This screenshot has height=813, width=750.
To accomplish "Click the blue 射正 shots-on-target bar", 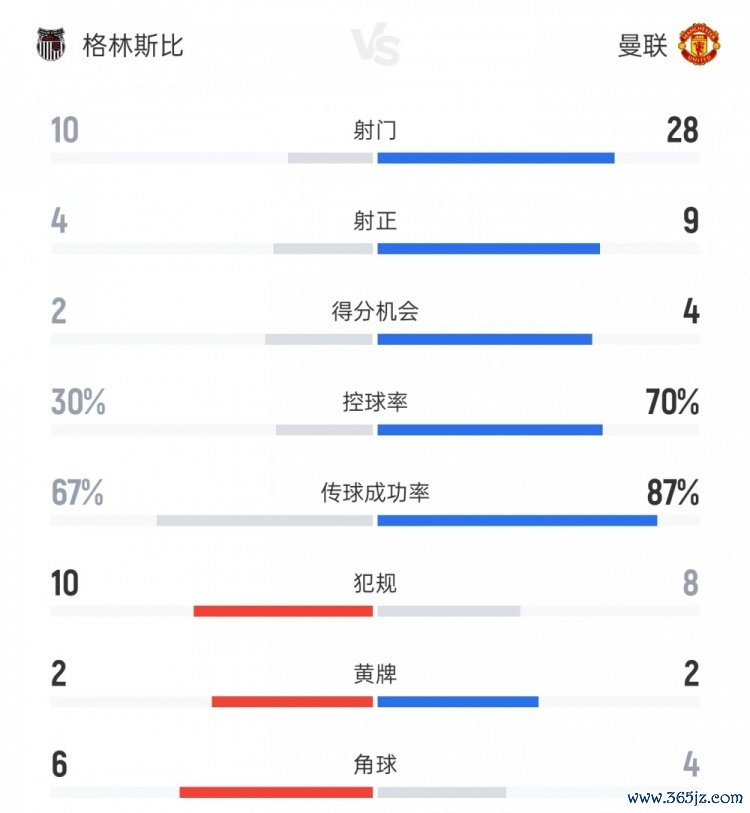I will (488, 249).
